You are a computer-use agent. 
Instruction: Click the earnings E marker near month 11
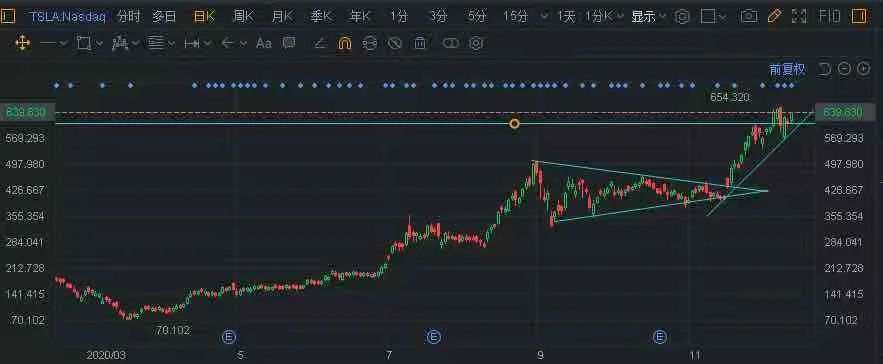[x=659, y=337]
